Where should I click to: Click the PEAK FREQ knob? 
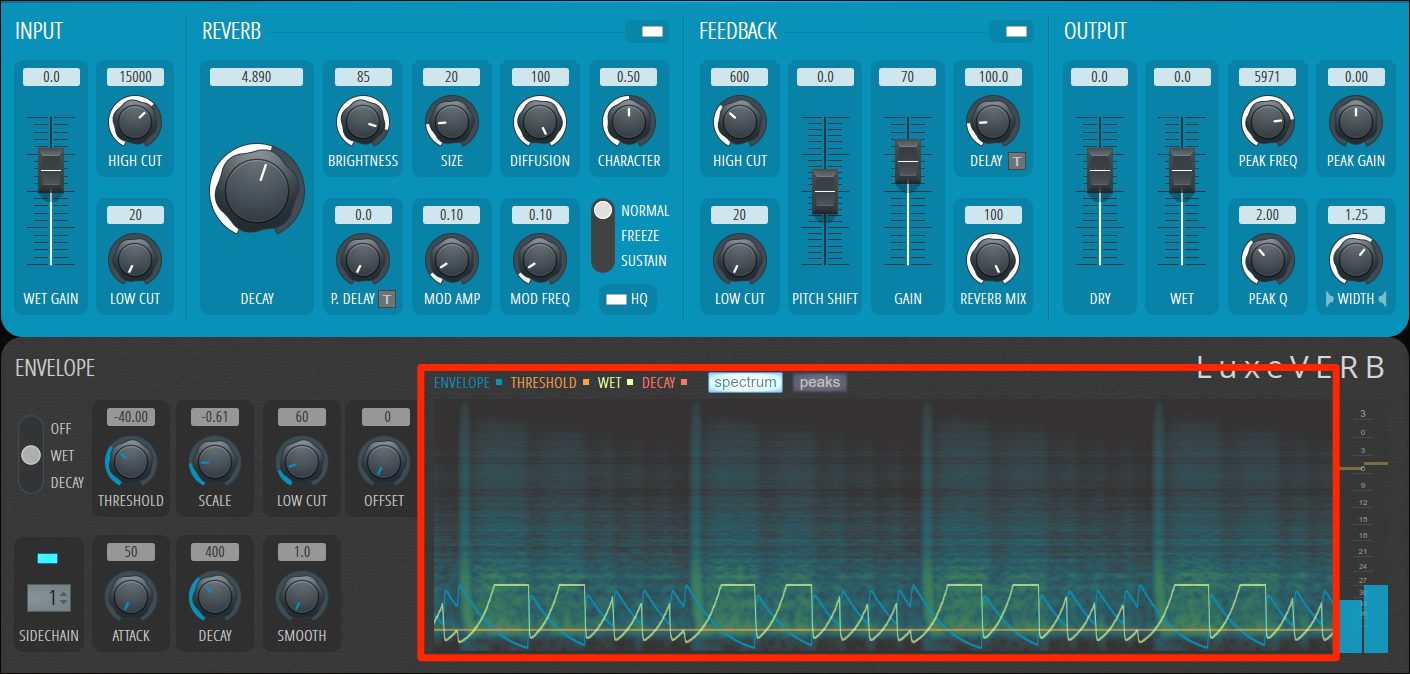pos(1268,122)
